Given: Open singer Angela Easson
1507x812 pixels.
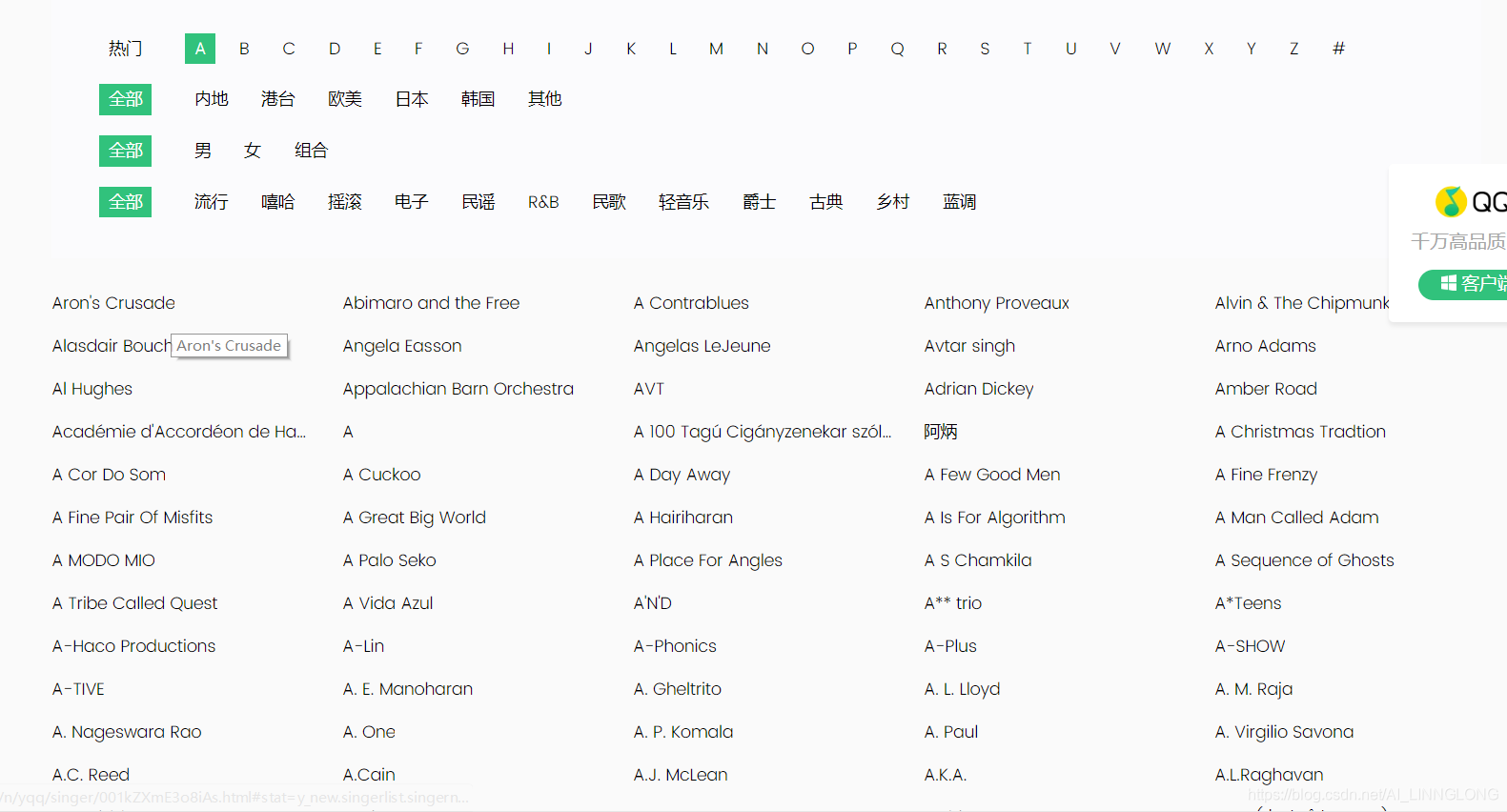Looking at the screenshot, I should (402, 346).
